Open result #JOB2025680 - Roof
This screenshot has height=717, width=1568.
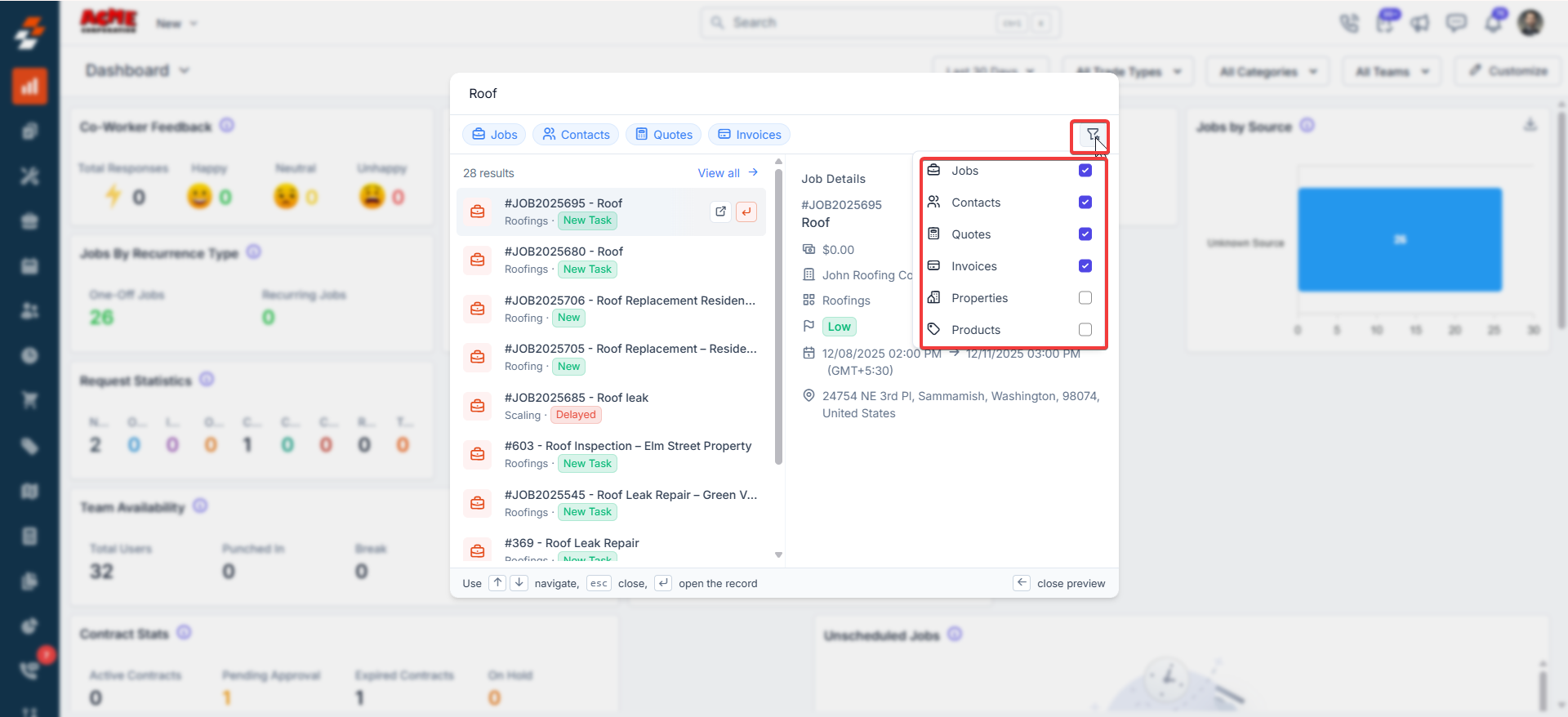pos(611,261)
